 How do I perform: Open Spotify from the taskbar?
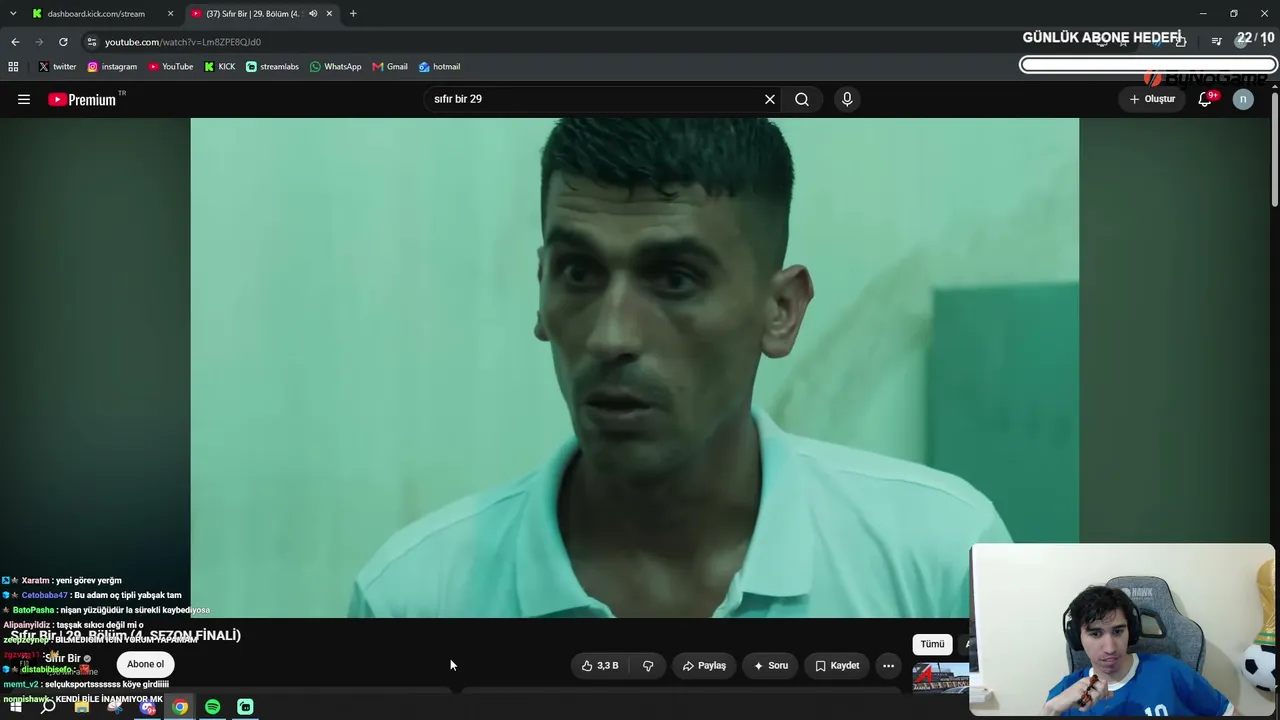click(212, 707)
